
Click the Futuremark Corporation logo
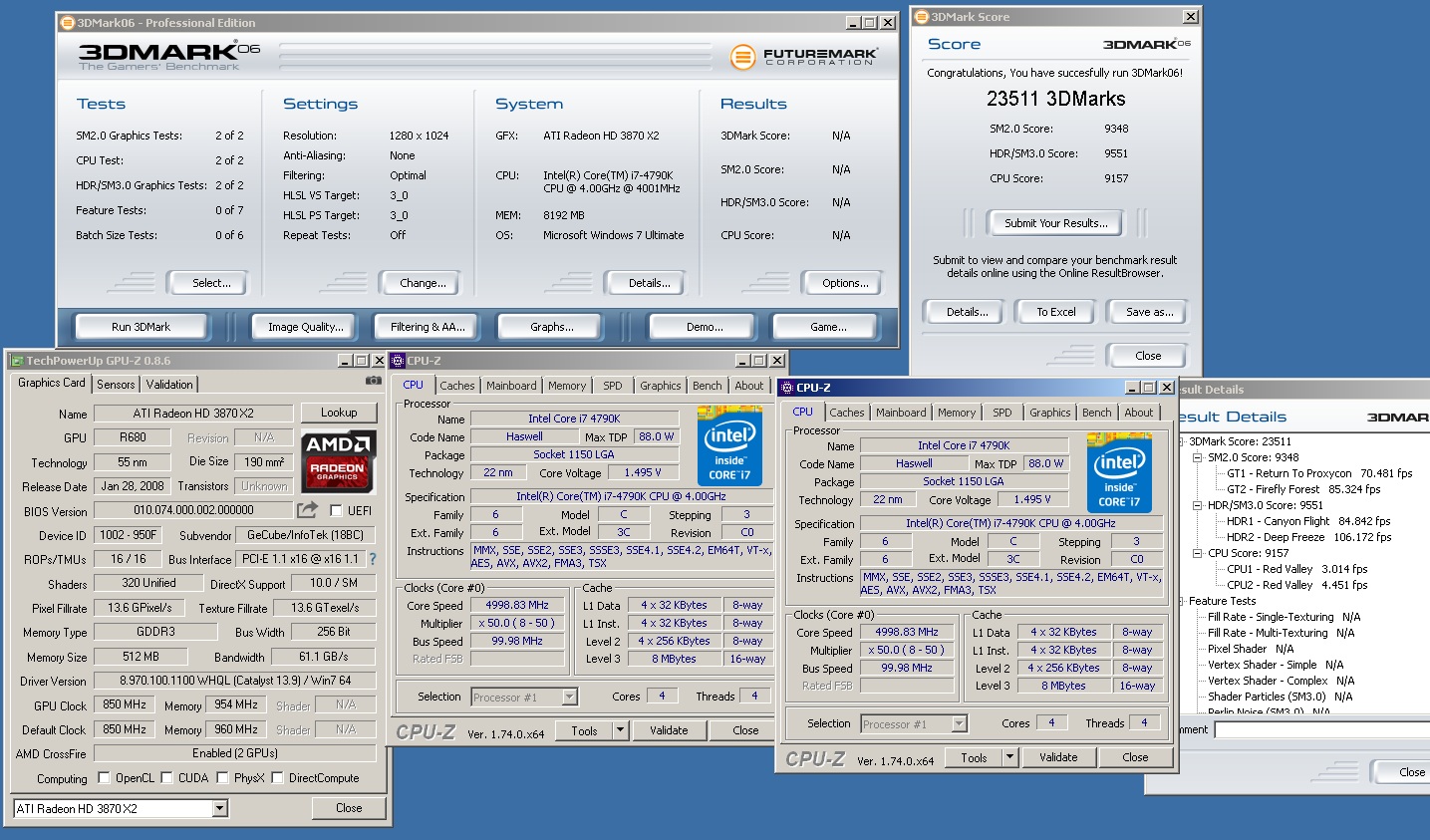pyautogui.click(x=803, y=57)
